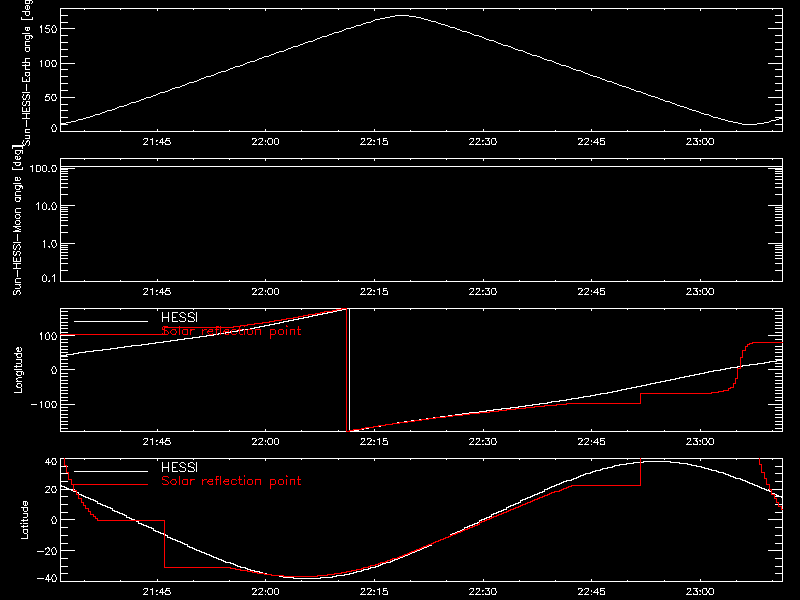Click the 0 tick on Longitude plot
Screen dimensions: 800x600
[x=54, y=370]
